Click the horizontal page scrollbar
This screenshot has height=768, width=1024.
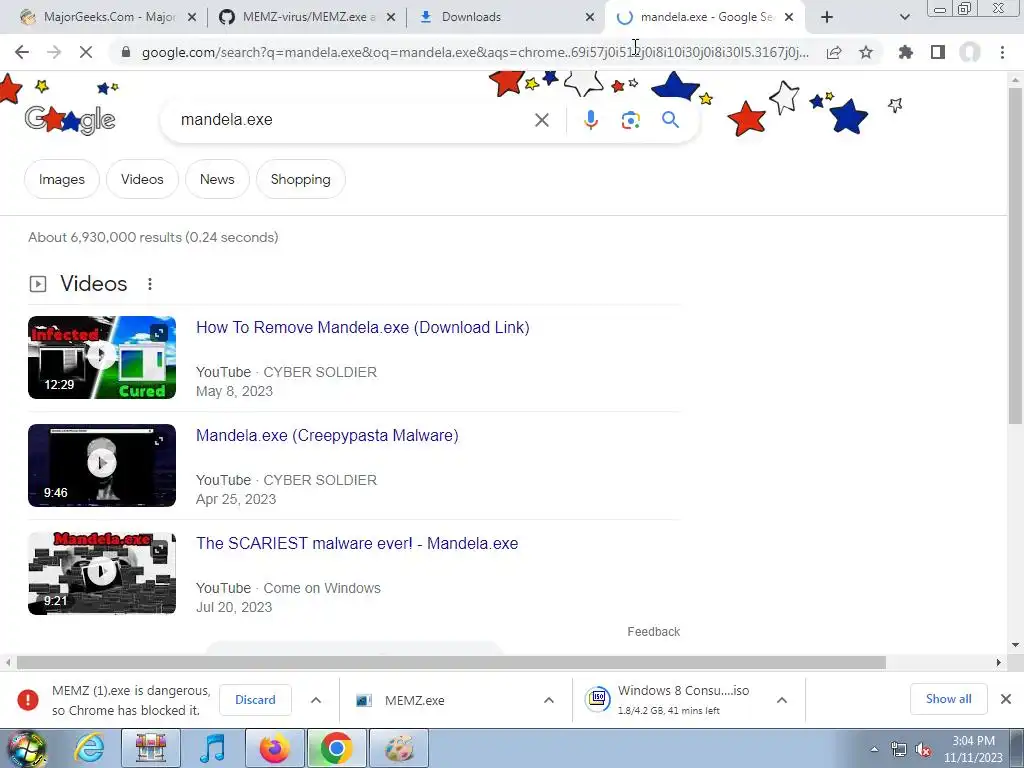tap(451, 663)
